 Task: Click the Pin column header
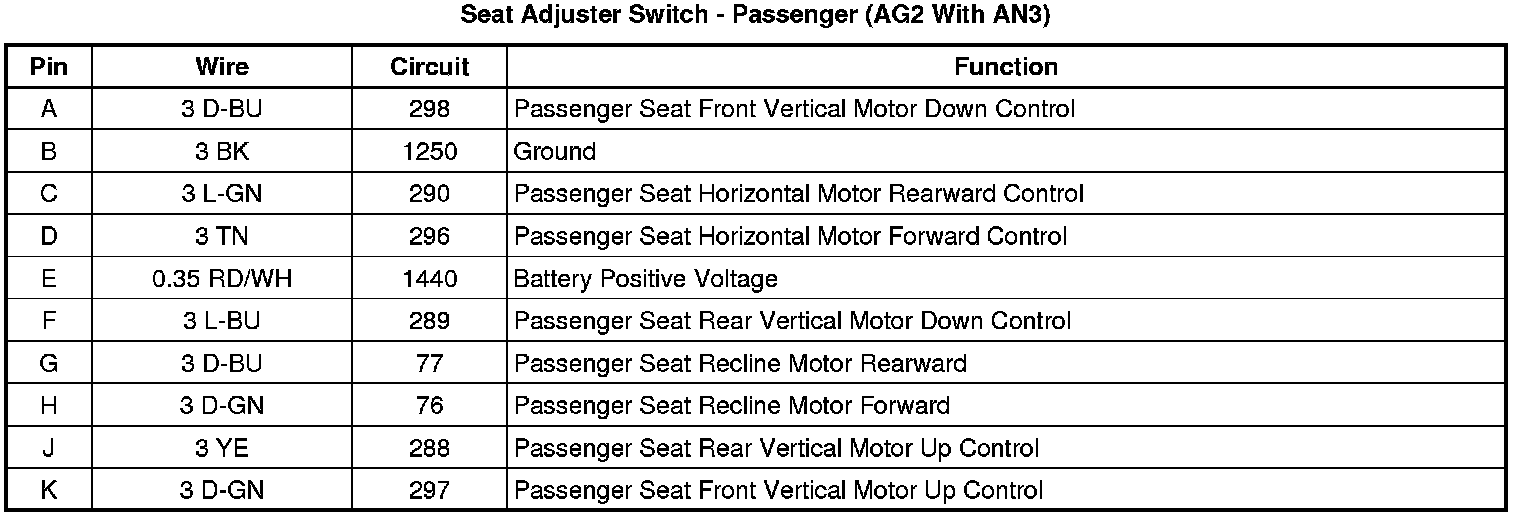click(x=49, y=67)
